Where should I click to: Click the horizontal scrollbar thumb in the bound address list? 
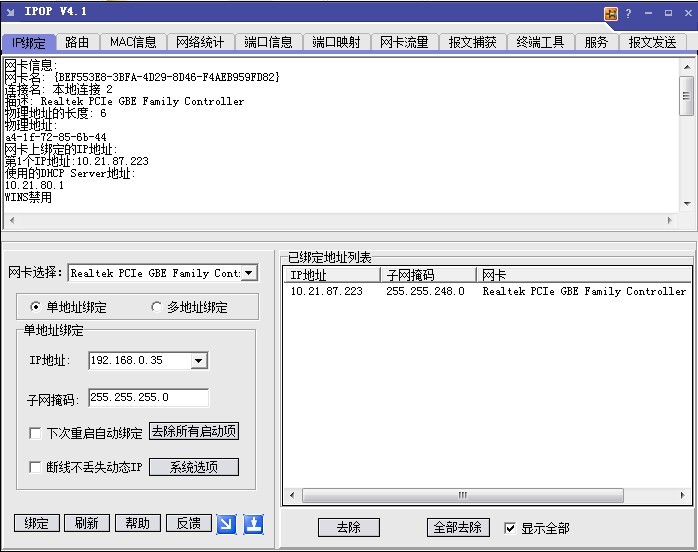(x=463, y=495)
